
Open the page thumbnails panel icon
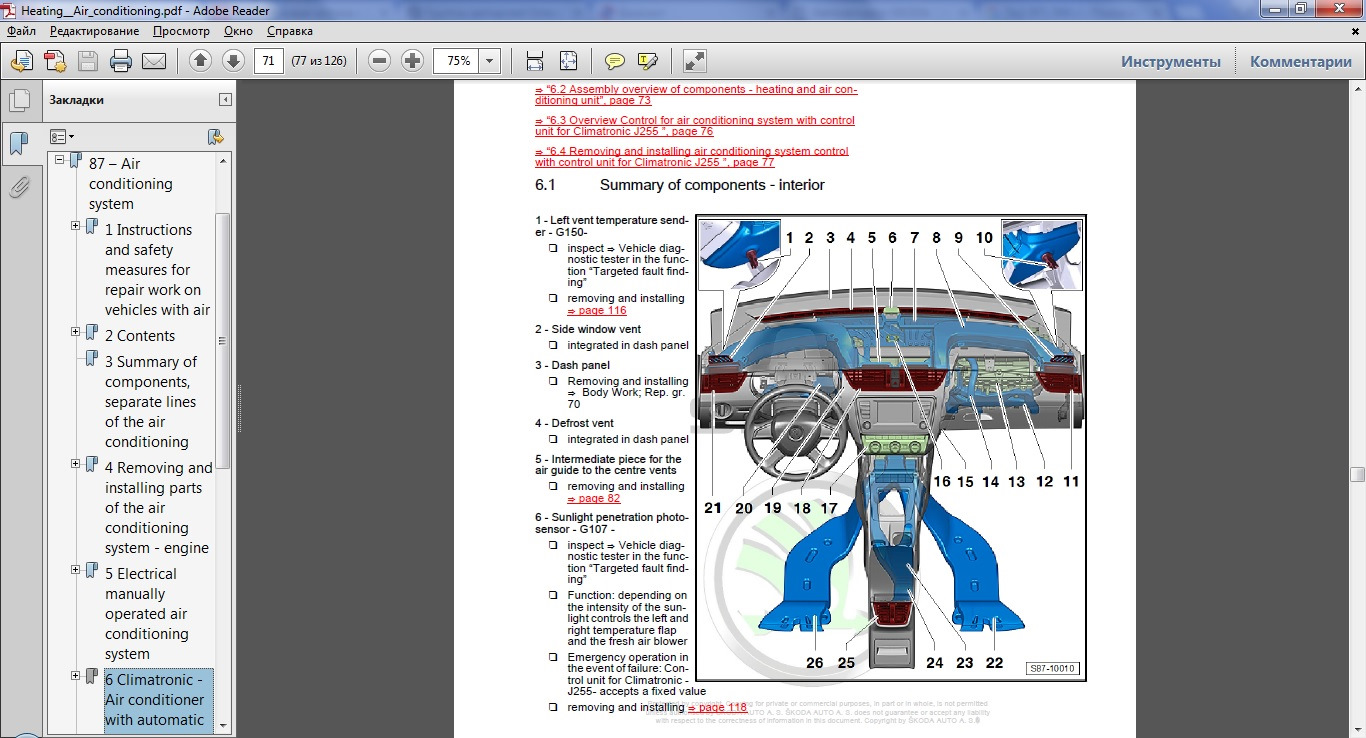tap(18, 101)
